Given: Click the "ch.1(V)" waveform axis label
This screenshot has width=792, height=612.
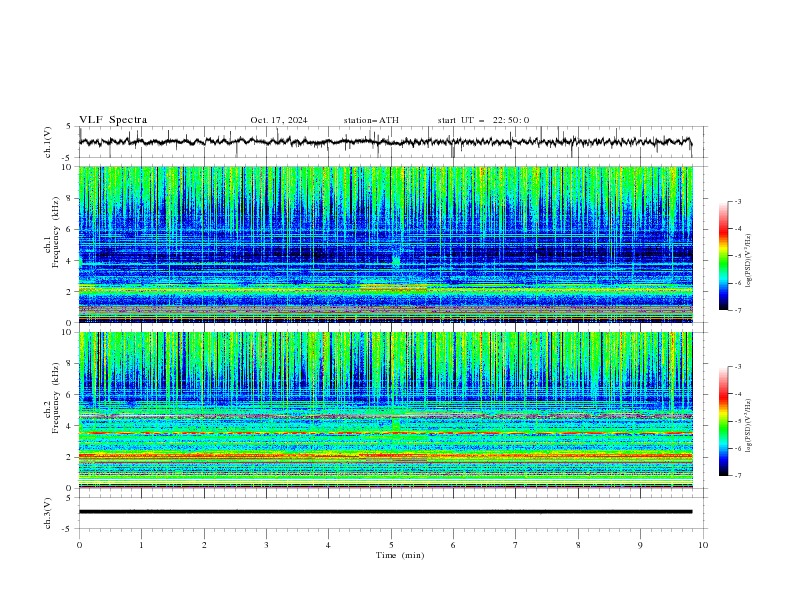Looking at the screenshot, I should click(x=48, y=142).
